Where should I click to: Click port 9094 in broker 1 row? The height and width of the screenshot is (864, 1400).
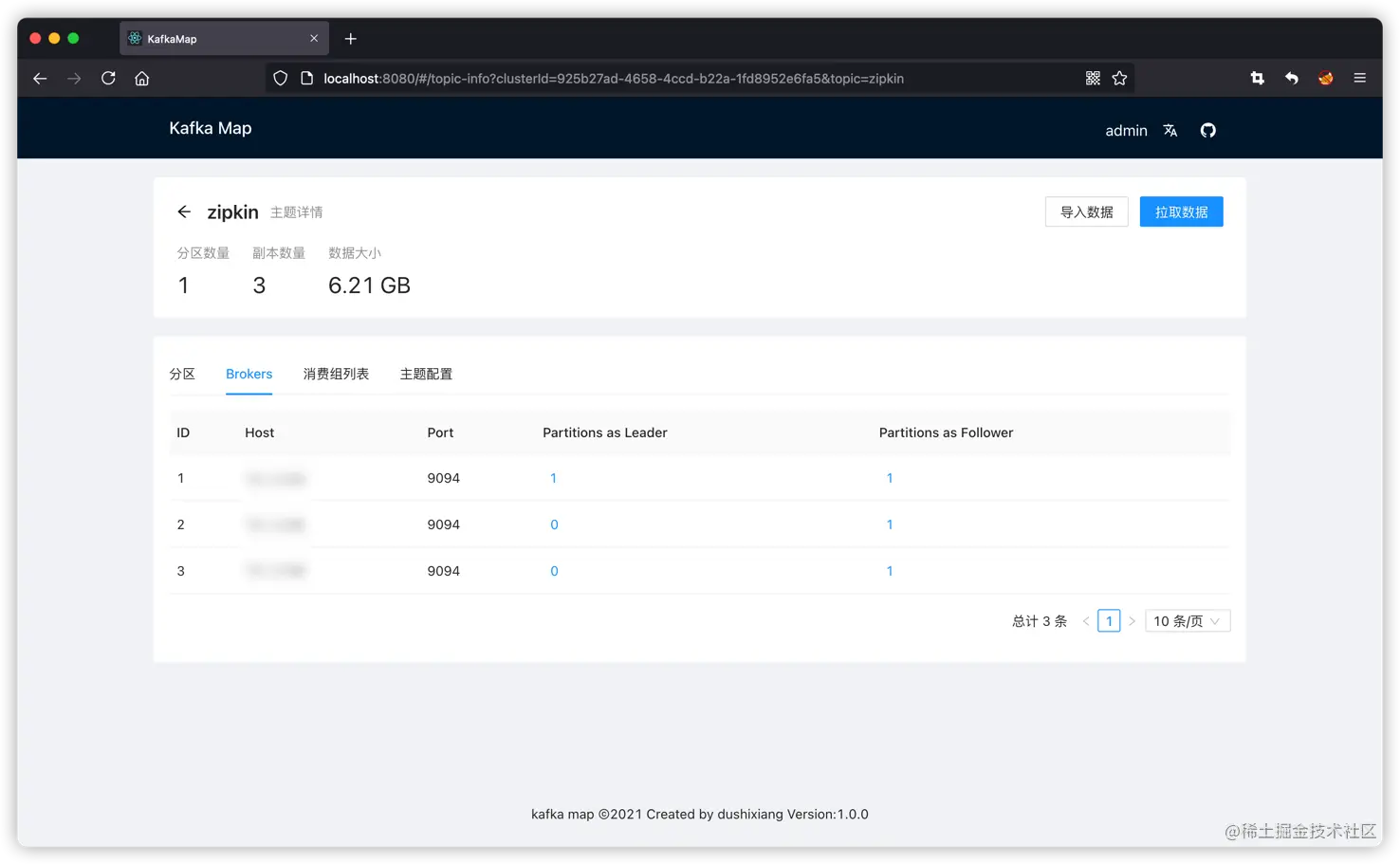click(x=443, y=478)
